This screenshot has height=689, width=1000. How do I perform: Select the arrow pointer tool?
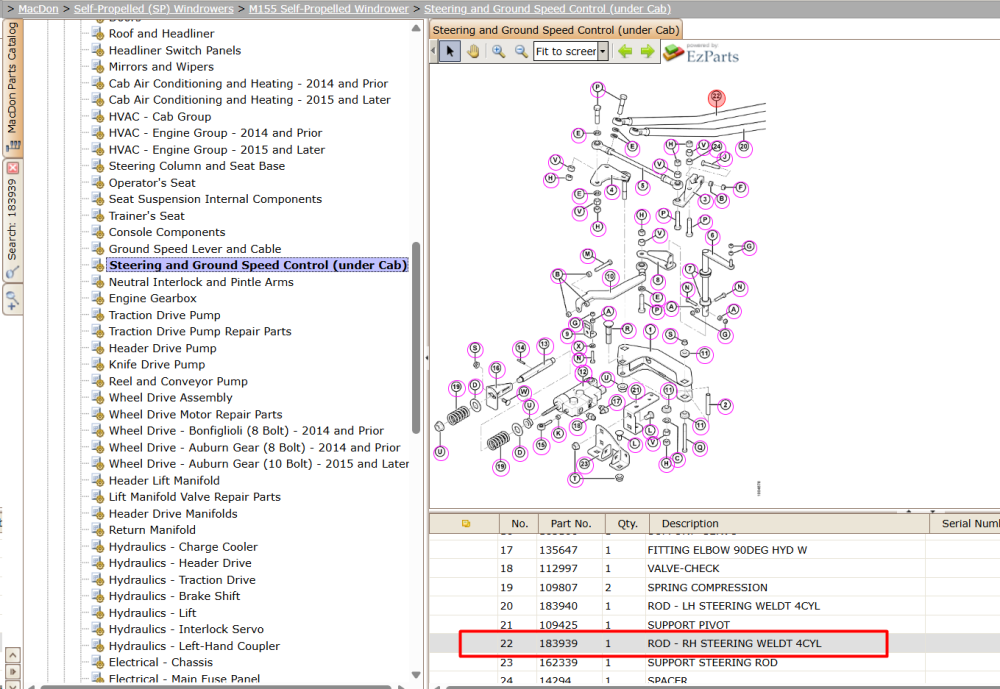click(450, 51)
